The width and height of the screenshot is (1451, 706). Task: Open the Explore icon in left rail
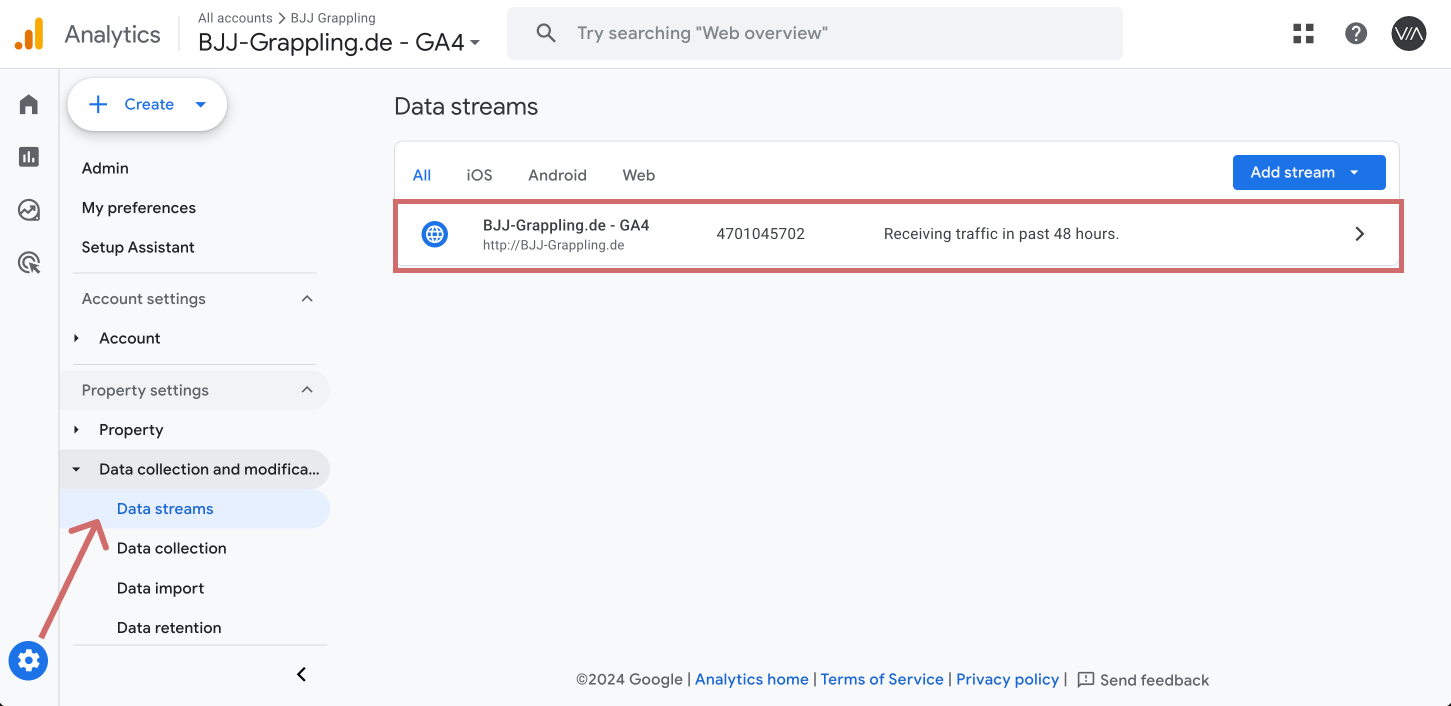29,210
